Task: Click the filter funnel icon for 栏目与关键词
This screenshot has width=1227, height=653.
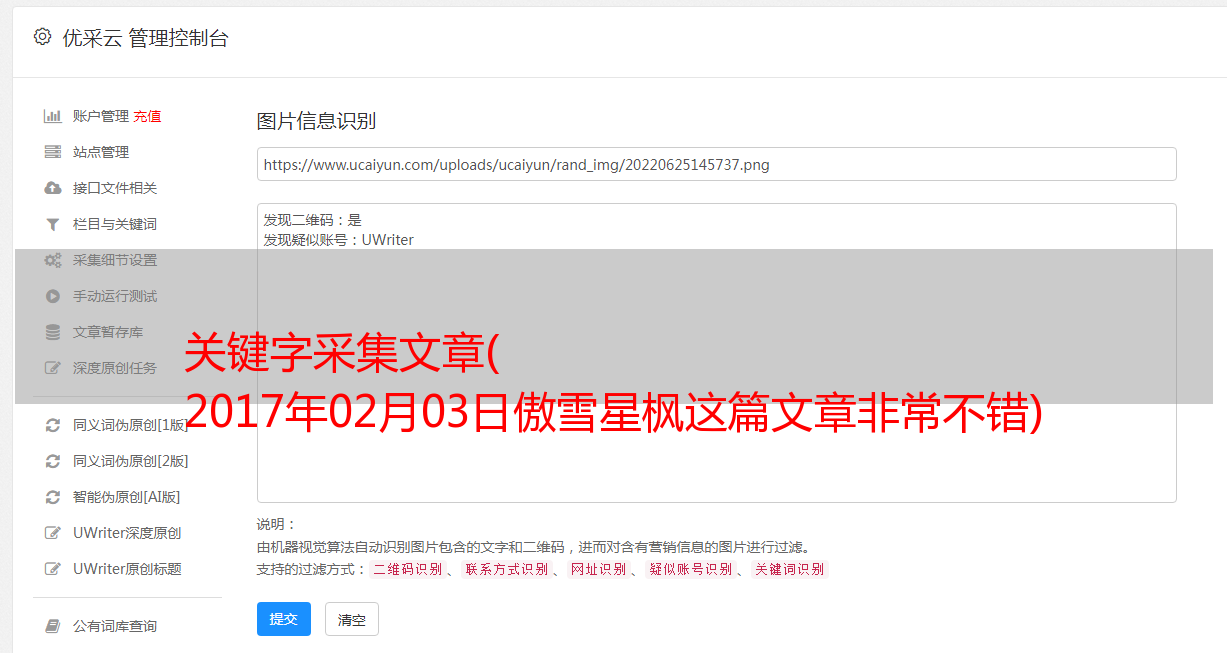Action: [53, 224]
